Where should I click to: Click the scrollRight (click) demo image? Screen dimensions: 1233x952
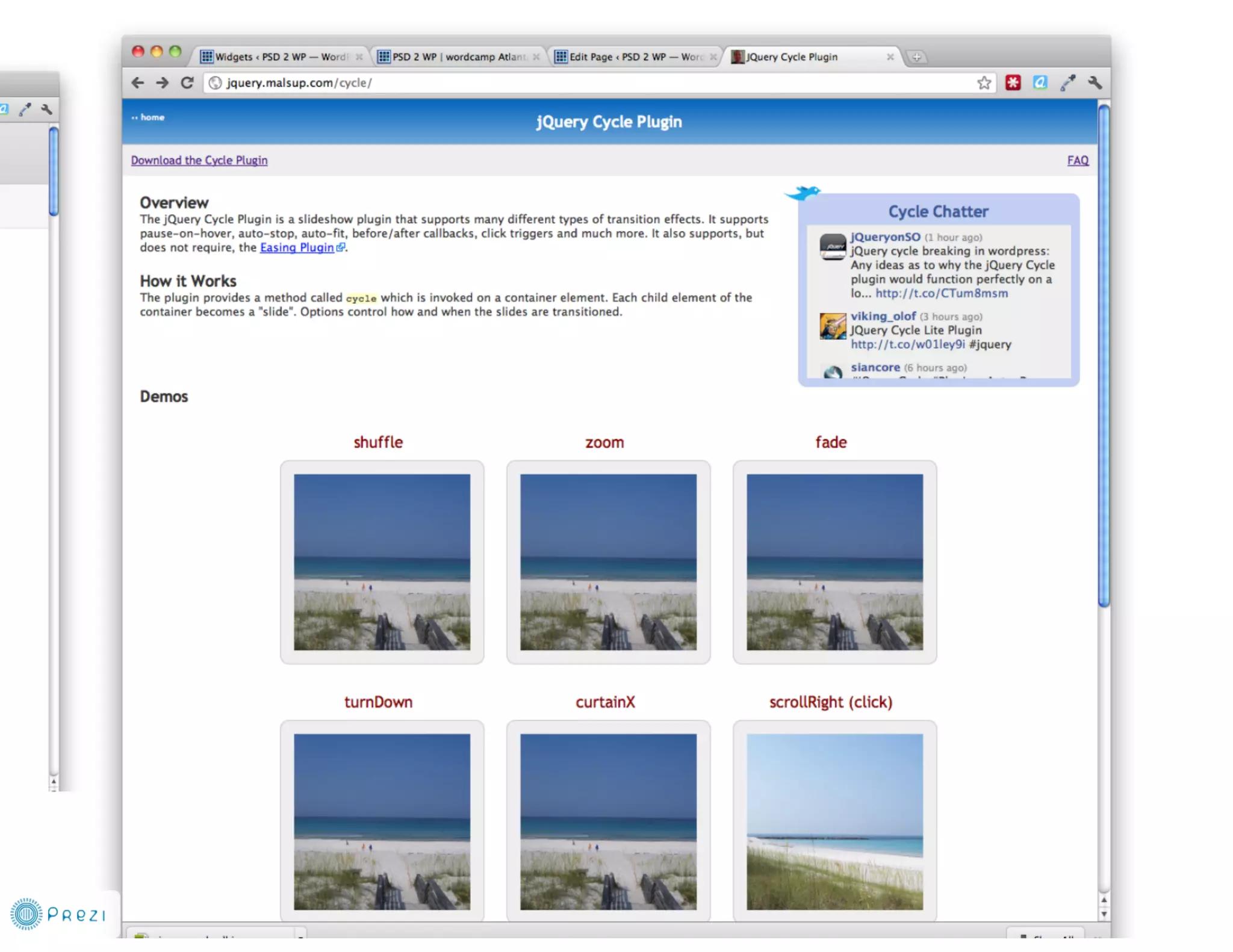pyautogui.click(x=834, y=821)
